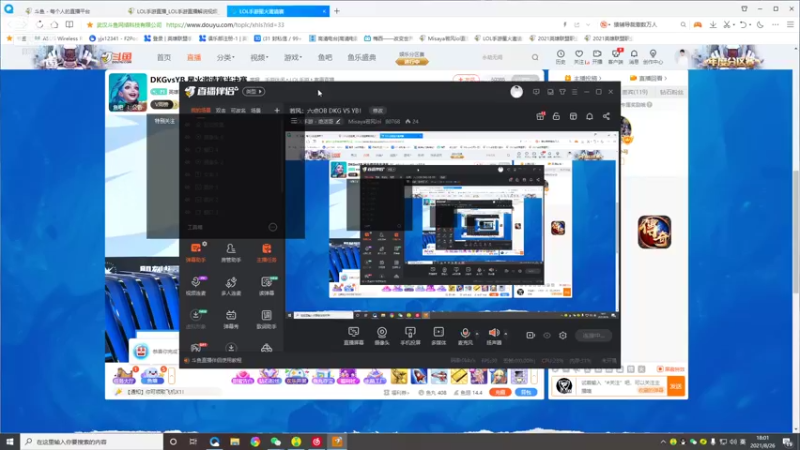Click the Windows taskbar search box
The image size is (800, 450).
click(x=92, y=441)
